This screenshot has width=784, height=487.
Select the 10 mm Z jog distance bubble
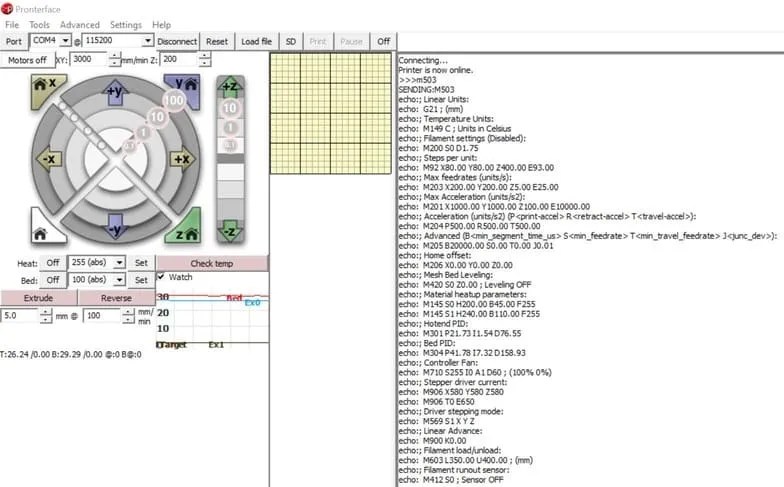click(x=230, y=108)
